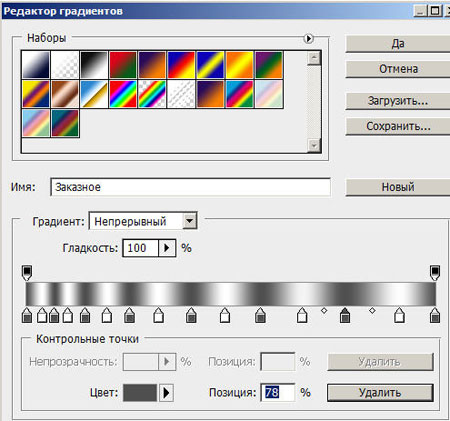Select the right opacity stop above gradient
450x421 pixels.
[x=435, y=272]
